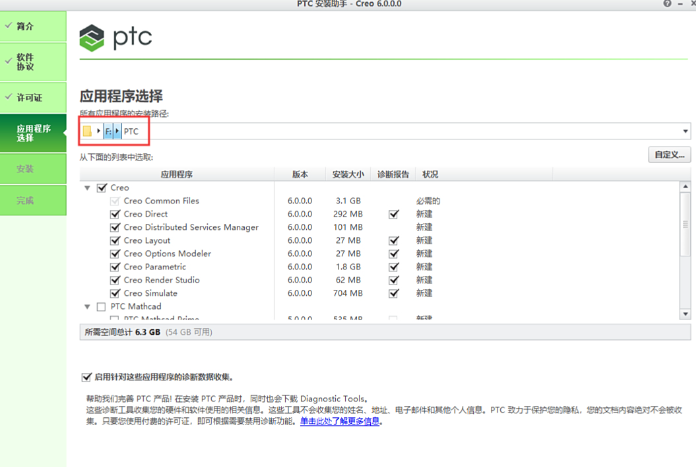The width and height of the screenshot is (696, 467).
Task: Click the folder icon in install path
Action: click(88, 131)
